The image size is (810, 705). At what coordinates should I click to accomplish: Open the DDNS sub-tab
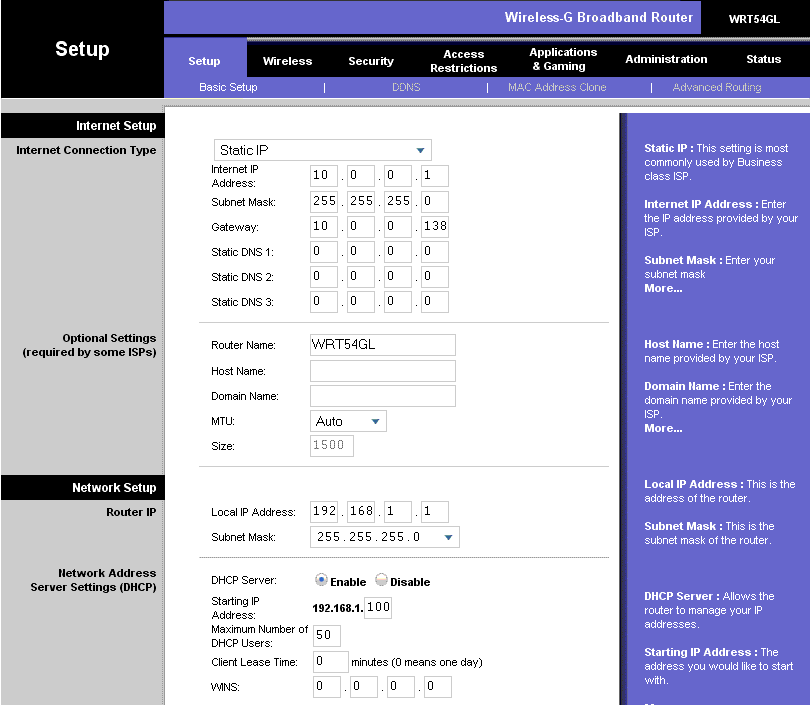[x=406, y=87]
